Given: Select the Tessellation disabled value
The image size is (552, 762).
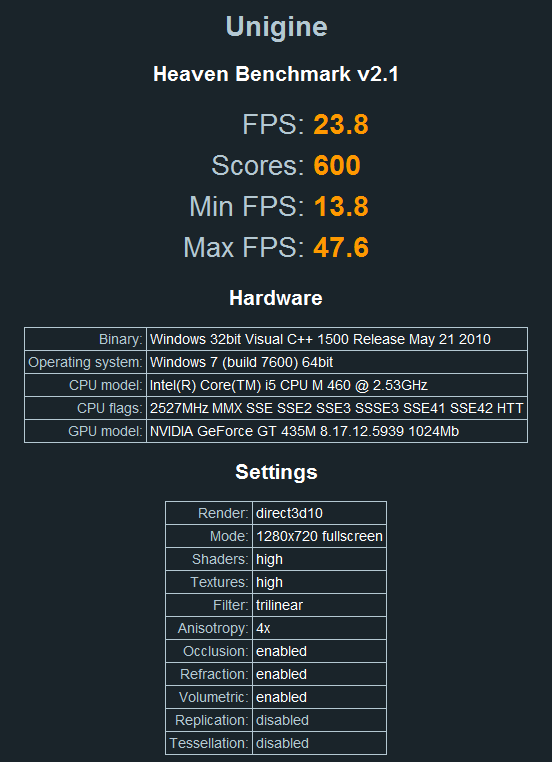Looking at the screenshot, I should pos(319,743).
